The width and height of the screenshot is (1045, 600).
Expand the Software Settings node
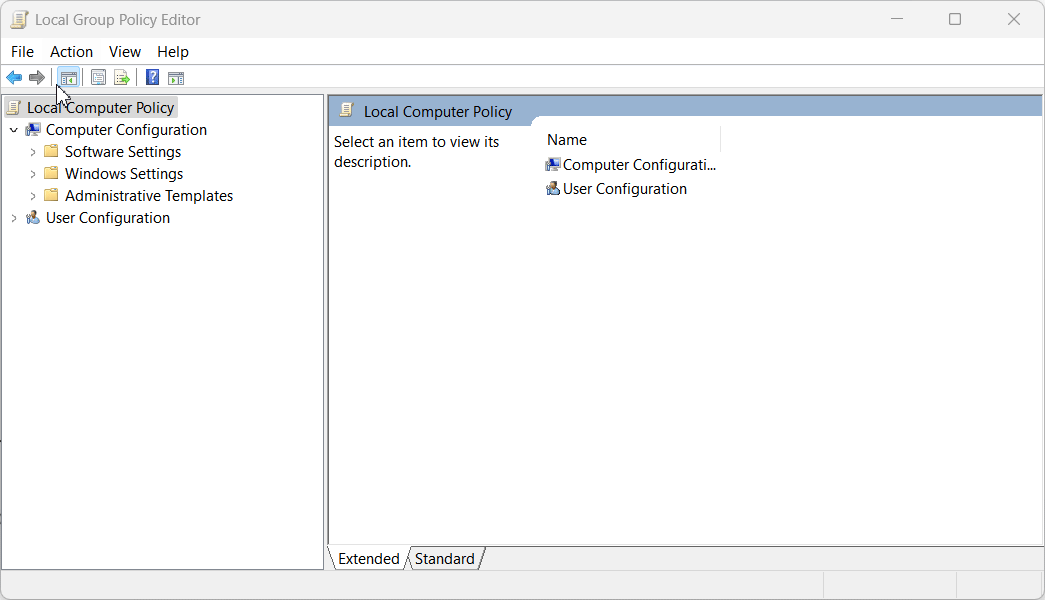tap(33, 152)
